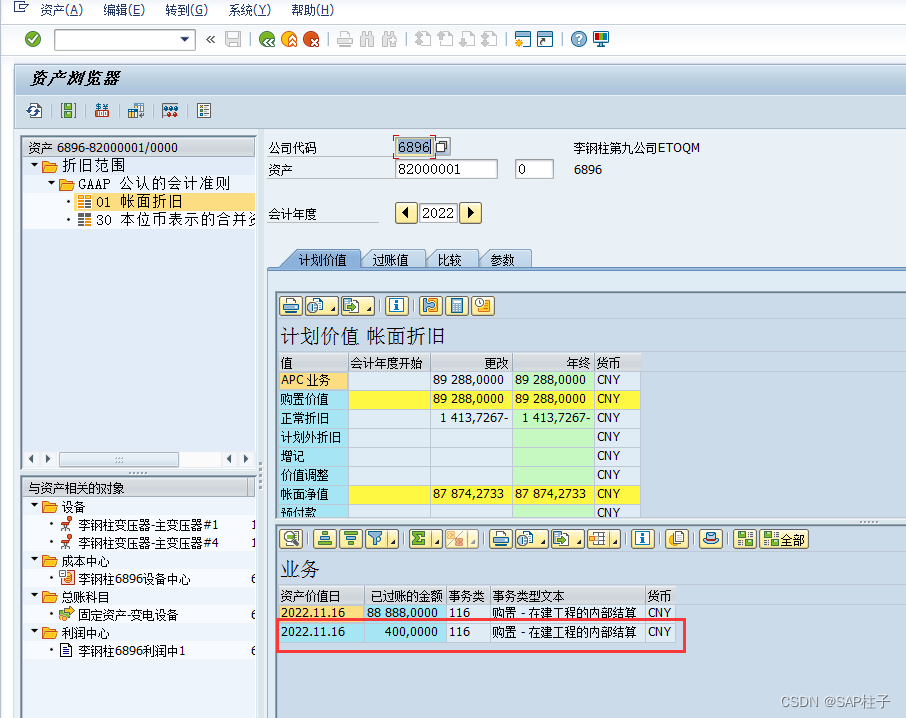Viewport: 906px width, 718px height.
Task: Click the search help button beside company code 6896
Action: tap(442, 147)
